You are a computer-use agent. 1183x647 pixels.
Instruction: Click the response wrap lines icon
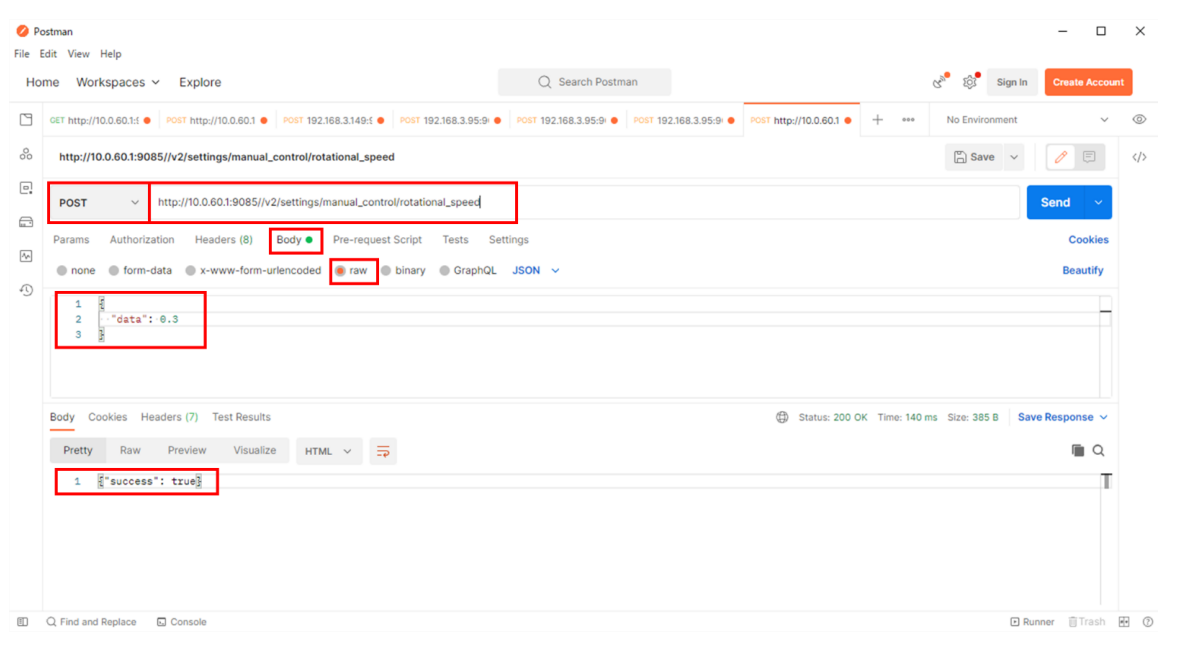point(382,451)
